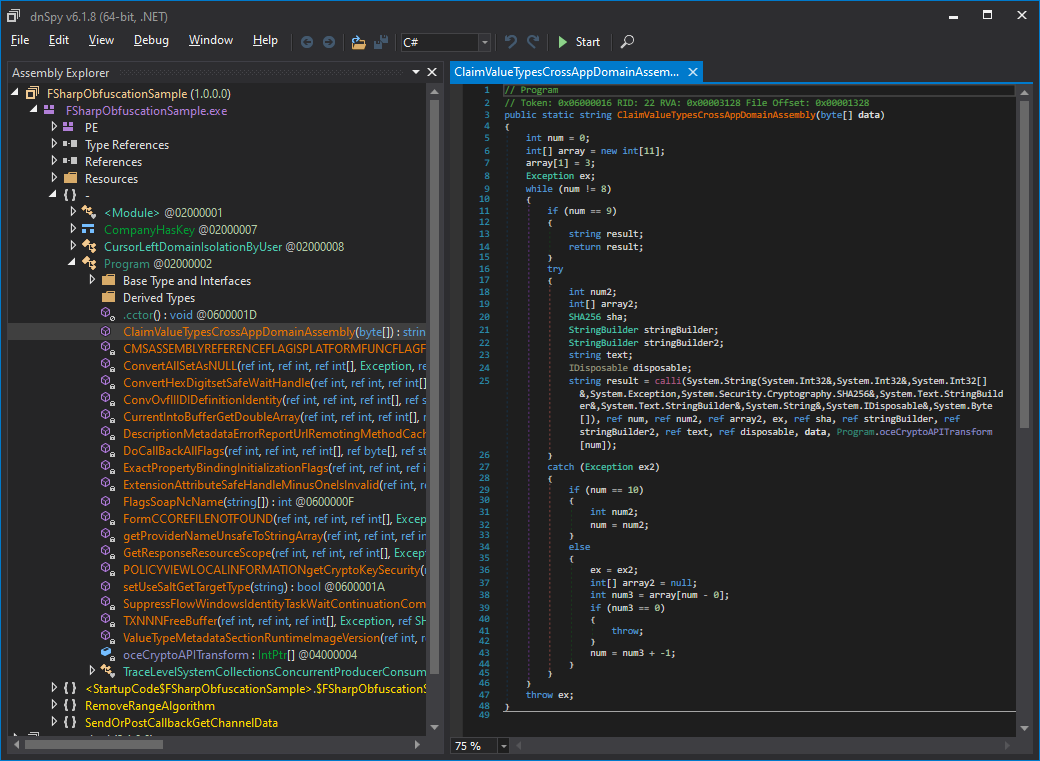1040x761 pixels.
Task: Open the 75% zoom level dropdown
Action: 503,745
